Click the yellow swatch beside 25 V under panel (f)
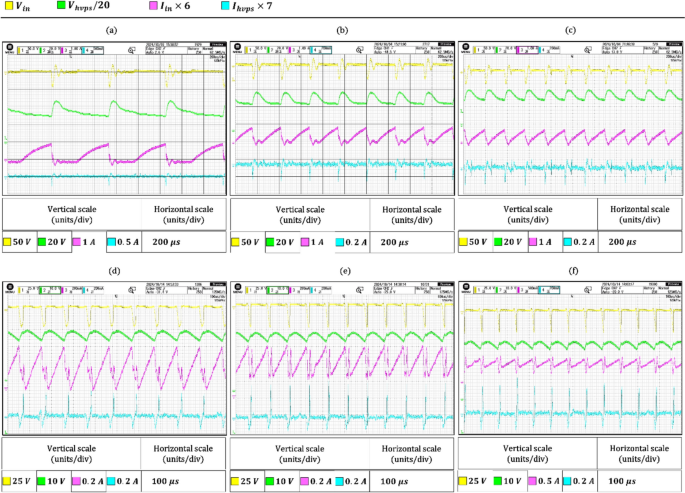The image size is (685, 493). (463, 481)
